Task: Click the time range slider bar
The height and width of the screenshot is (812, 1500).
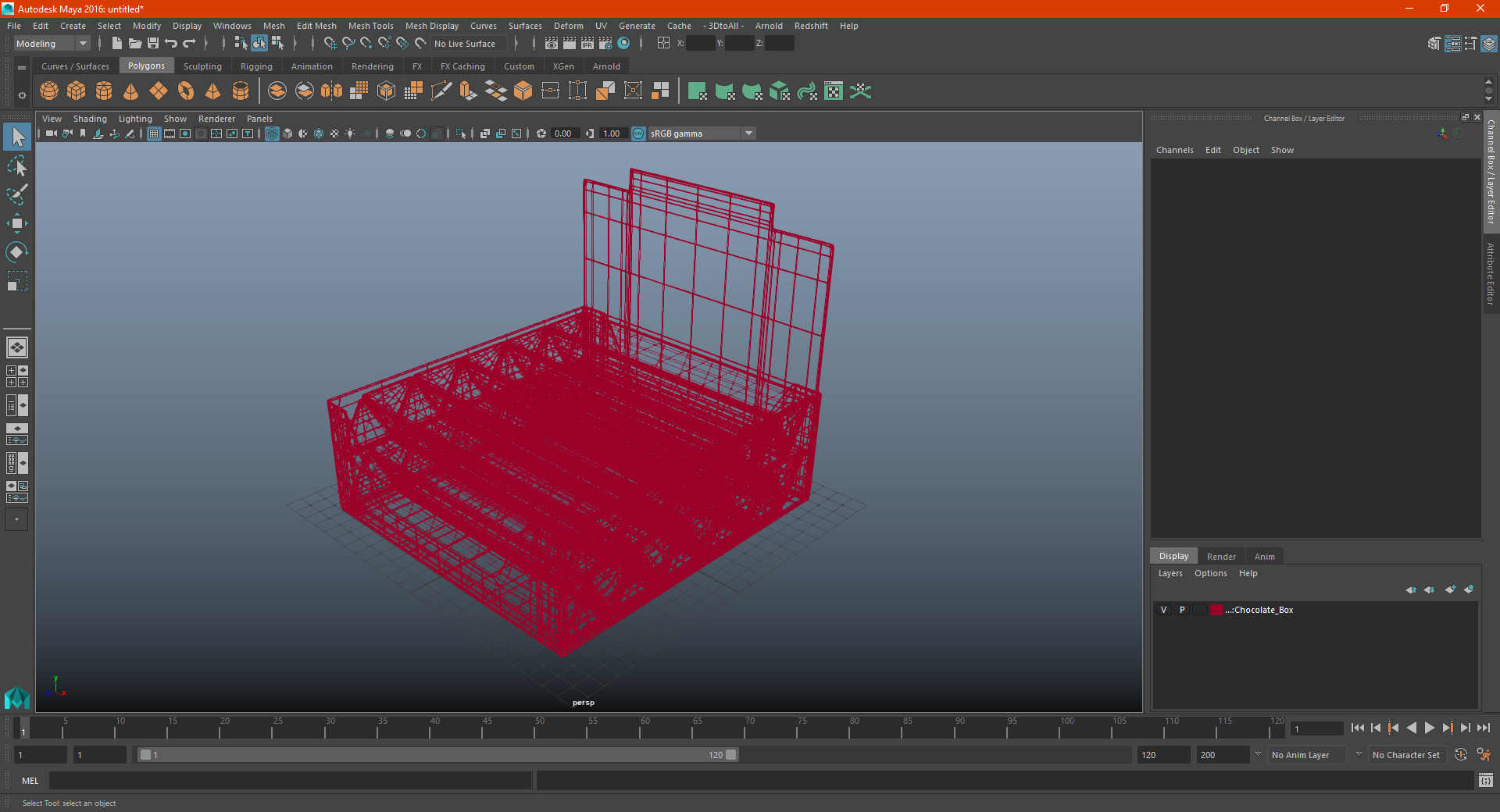Action: [437, 755]
